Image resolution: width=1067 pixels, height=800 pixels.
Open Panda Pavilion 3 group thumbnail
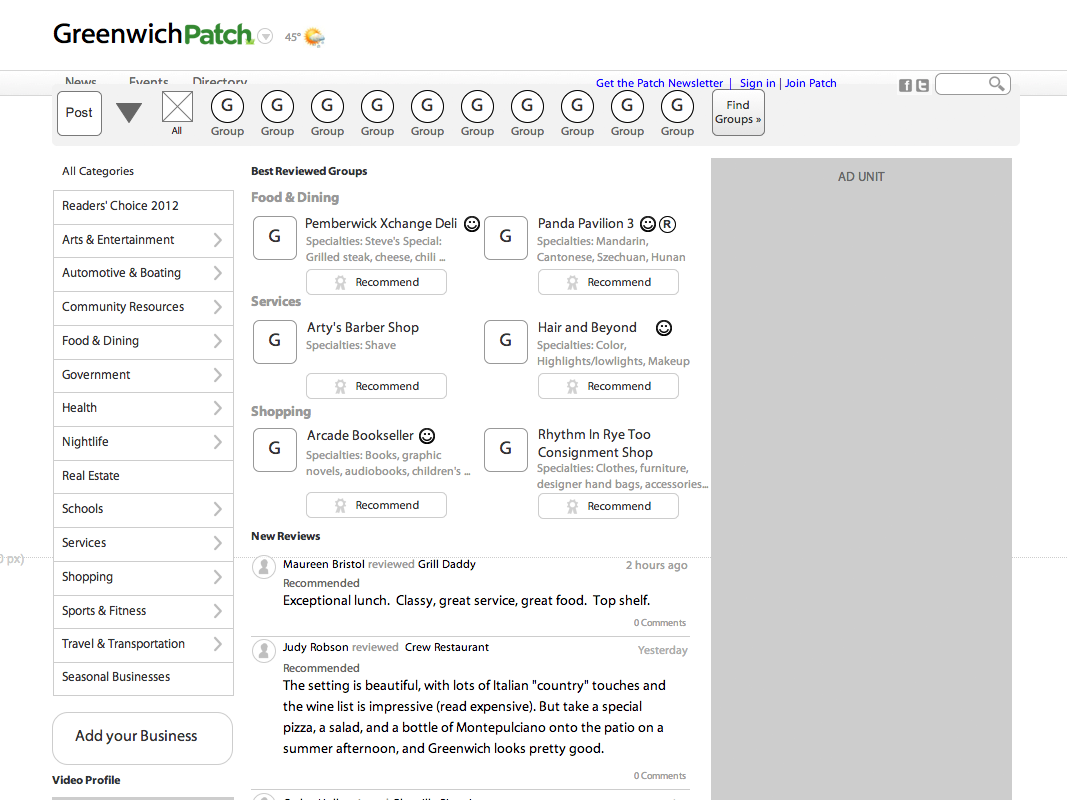[x=506, y=237]
